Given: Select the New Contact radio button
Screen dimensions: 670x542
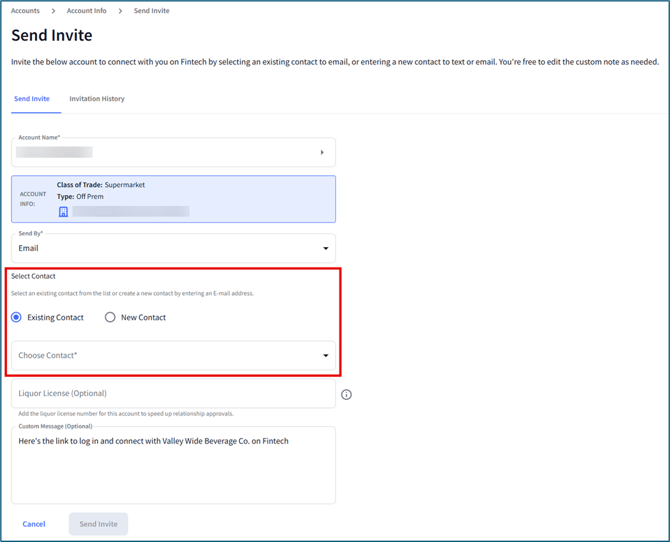Looking at the screenshot, I should (110, 317).
